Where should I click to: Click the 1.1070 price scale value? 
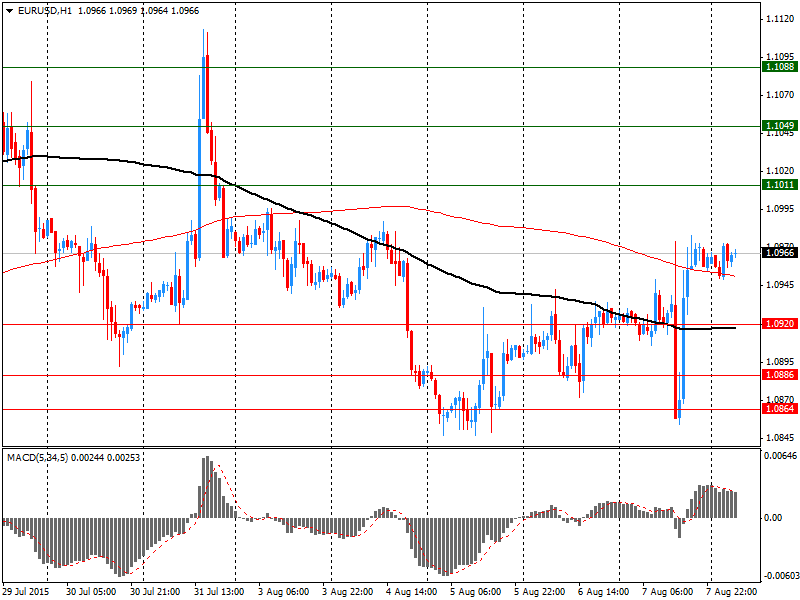tap(780, 95)
